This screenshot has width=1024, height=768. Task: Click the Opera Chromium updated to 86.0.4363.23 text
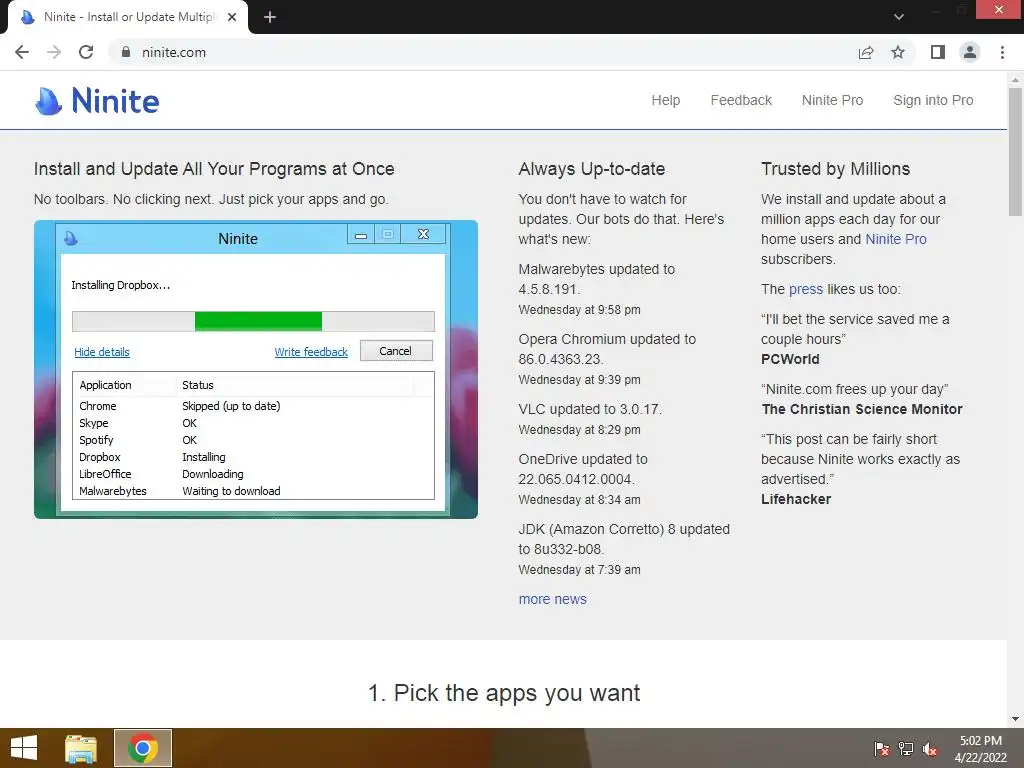pyautogui.click(x=607, y=349)
